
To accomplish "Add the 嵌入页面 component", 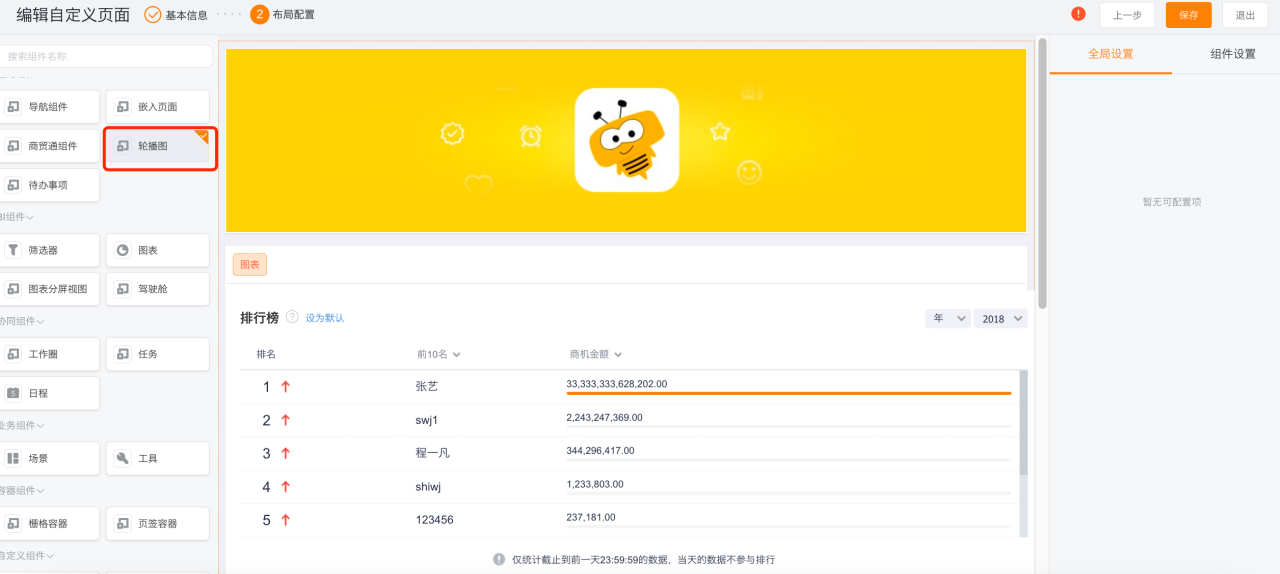I will [x=158, y=107].
